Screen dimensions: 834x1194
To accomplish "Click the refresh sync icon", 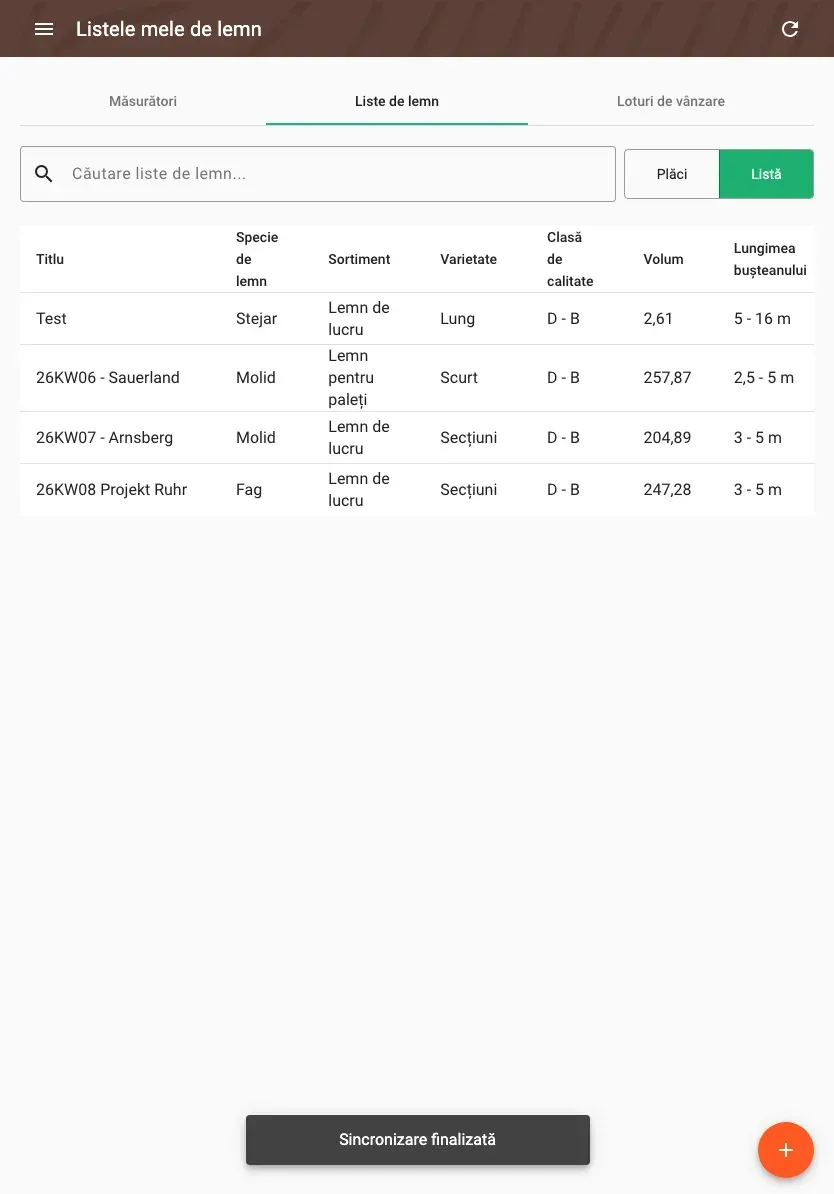I will [790, 29].
